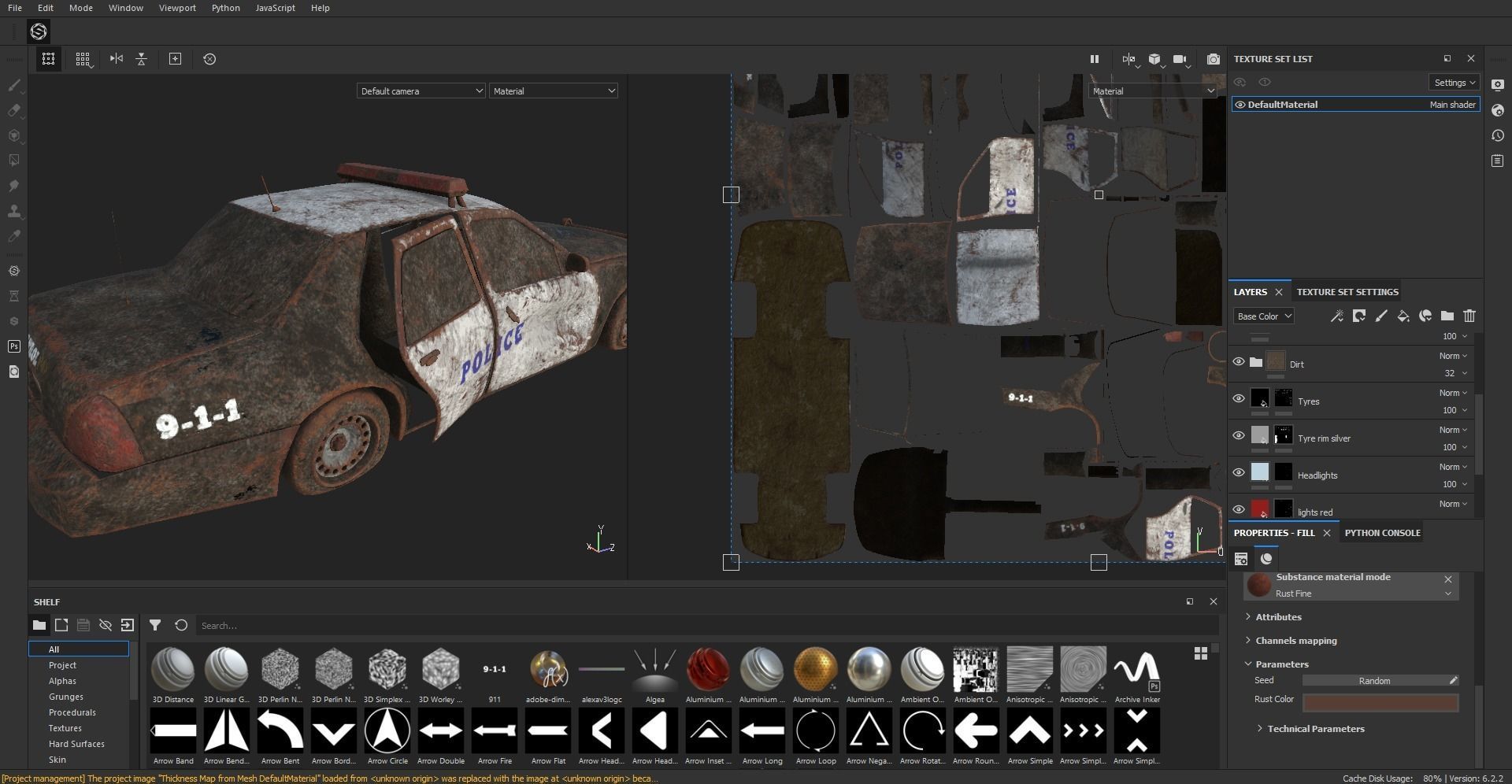Add a paint layer with brush icon
Image resolution: width=1512 pixels, height=784 pixels.
[1381, 316]
